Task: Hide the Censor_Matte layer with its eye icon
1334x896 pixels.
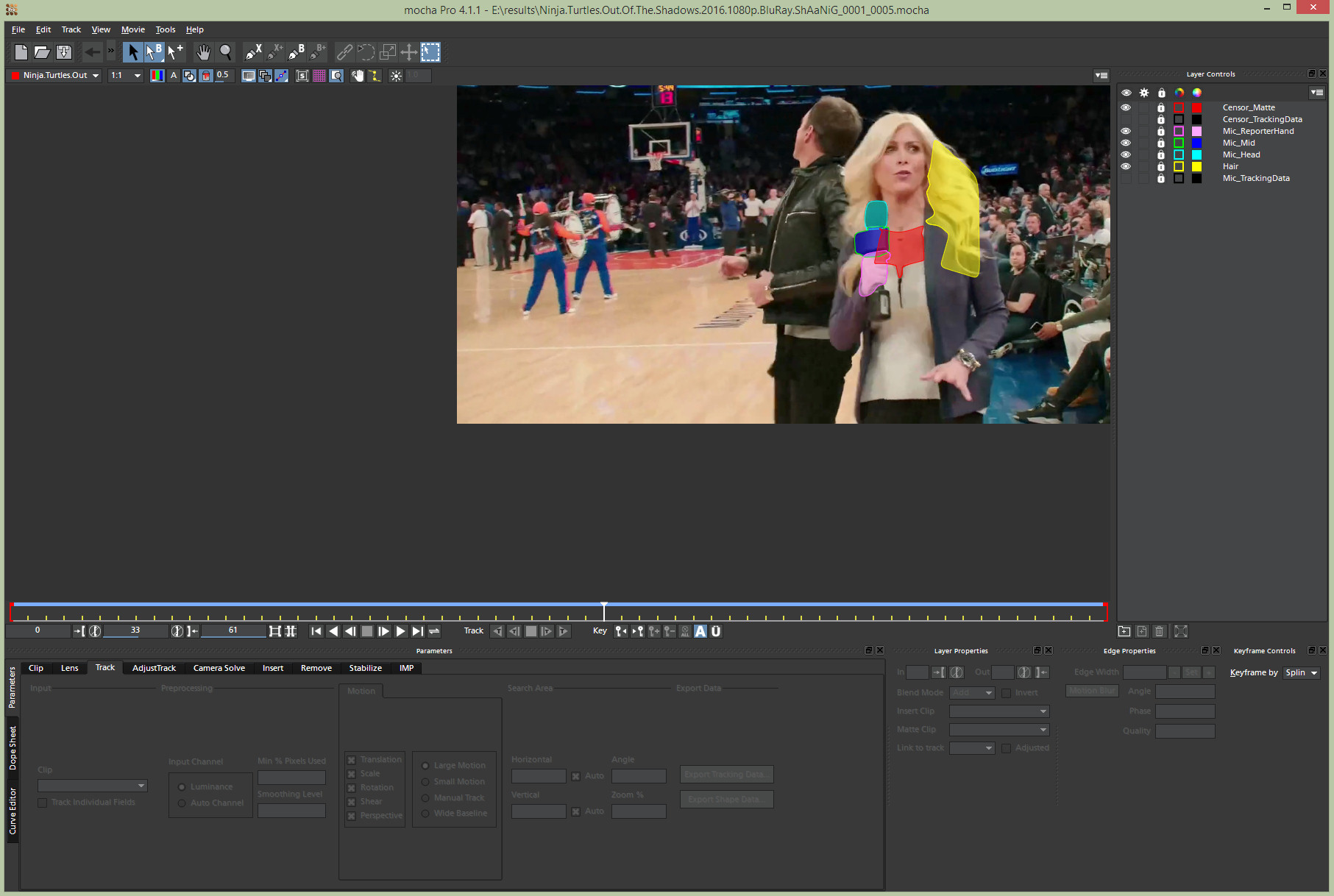Action: pos(1126,107)
